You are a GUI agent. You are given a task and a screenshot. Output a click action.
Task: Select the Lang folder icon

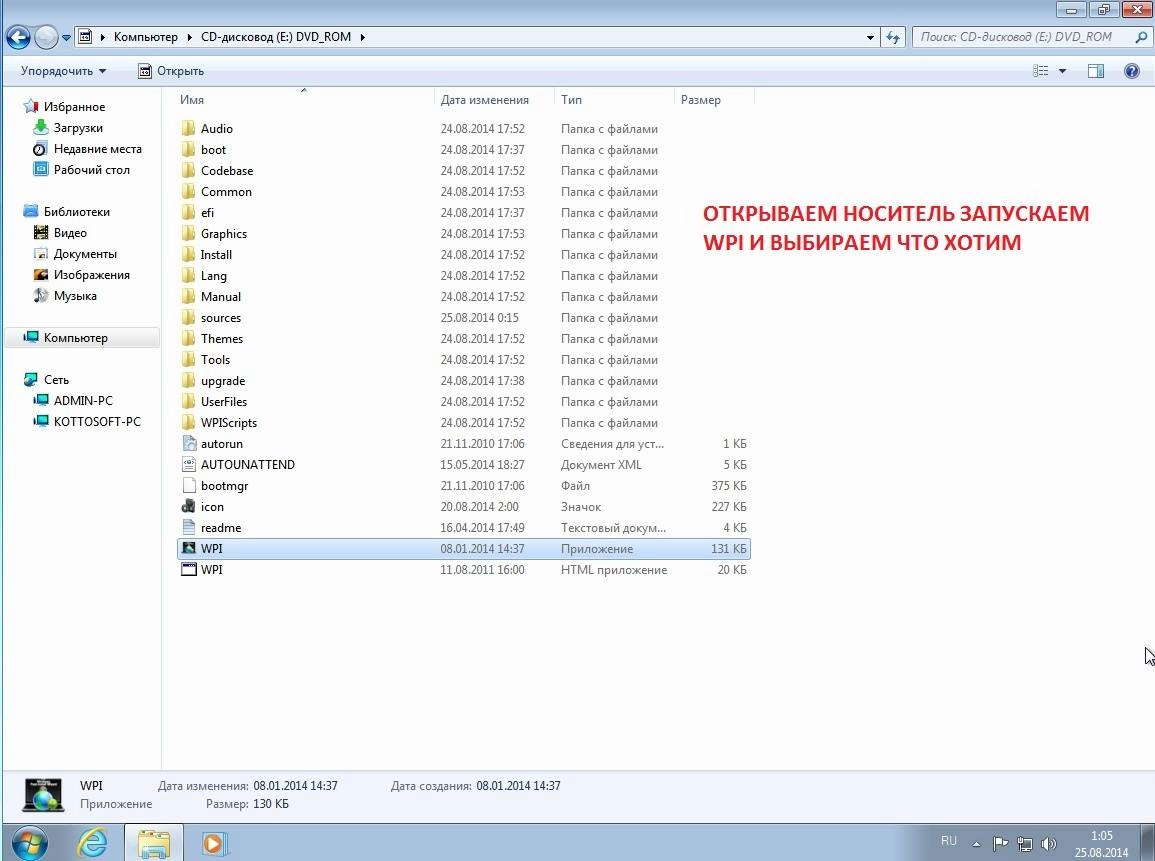point(189,275)
